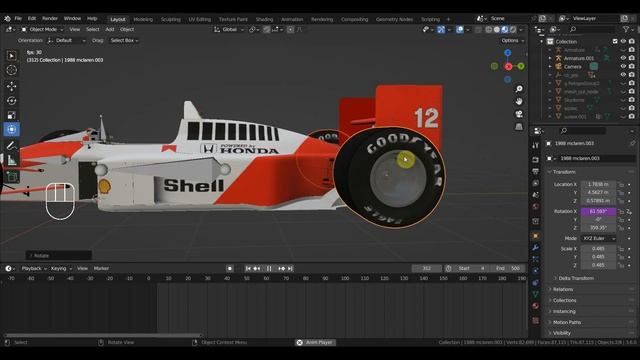Toggle camera view icon in viewport

coord(519,114)
